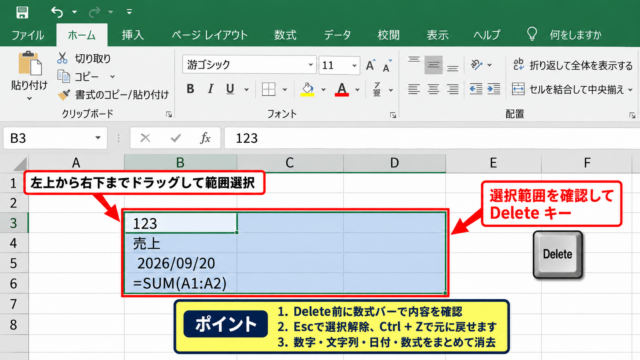
Task: Apply the yellow fill color bucket
Action: [307, 89]
